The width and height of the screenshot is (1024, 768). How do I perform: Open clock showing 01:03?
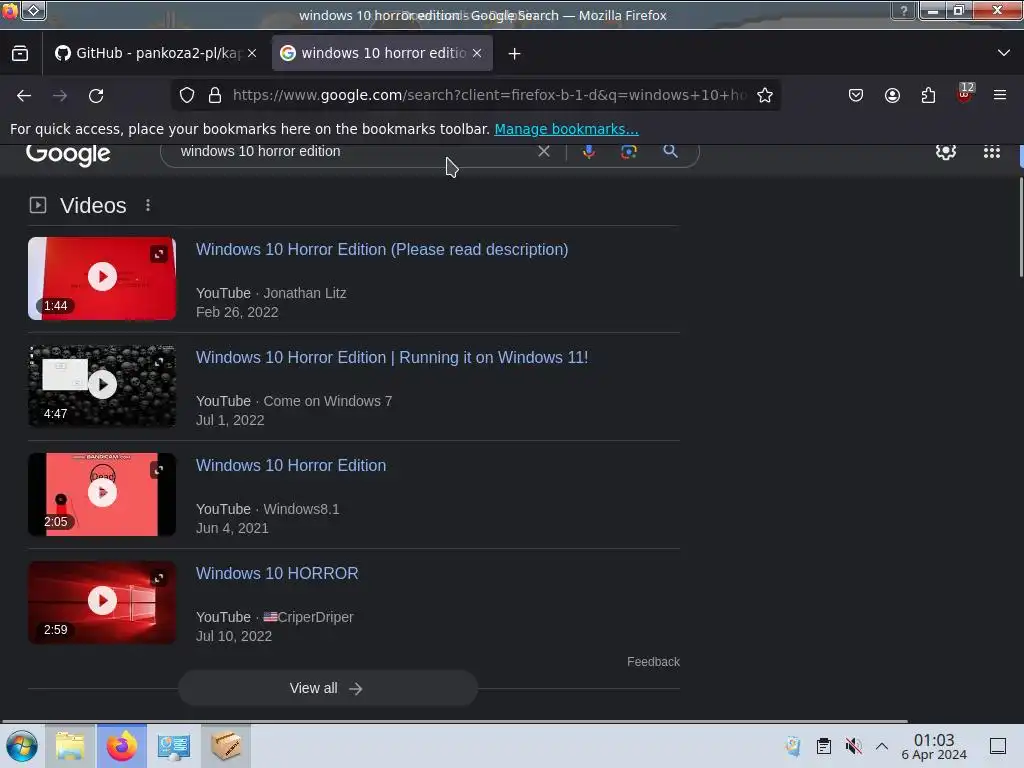click(x=934, y=746)
